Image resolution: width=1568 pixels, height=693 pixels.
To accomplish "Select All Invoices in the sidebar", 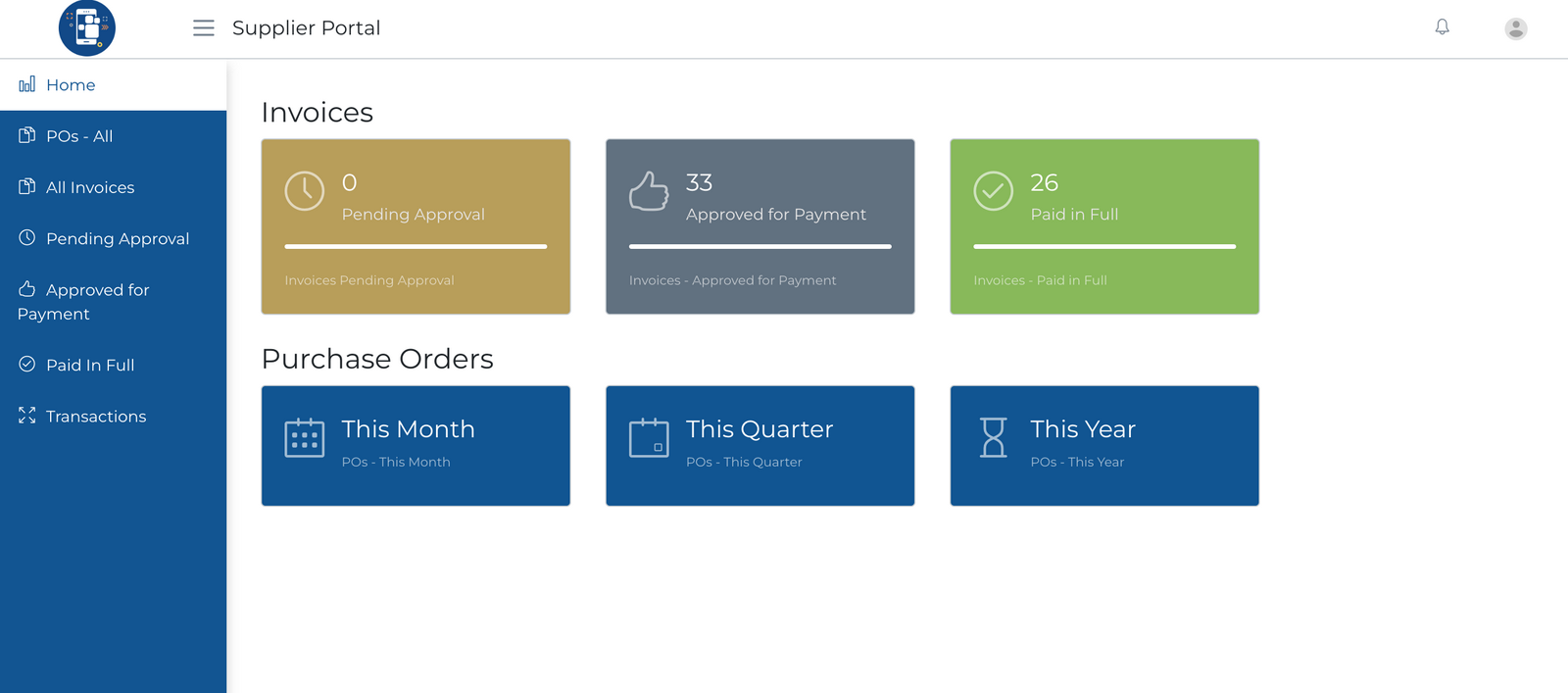I will point(90,187).
